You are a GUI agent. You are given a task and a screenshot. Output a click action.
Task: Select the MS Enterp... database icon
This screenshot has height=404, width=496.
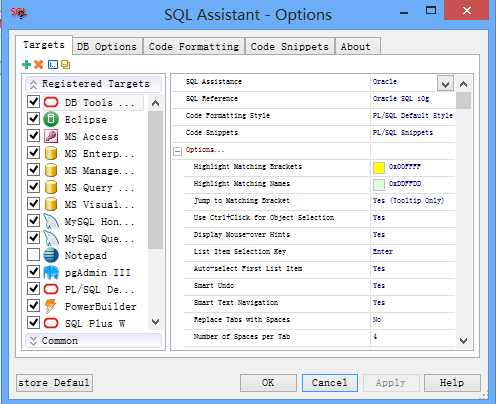pos(51,153)
